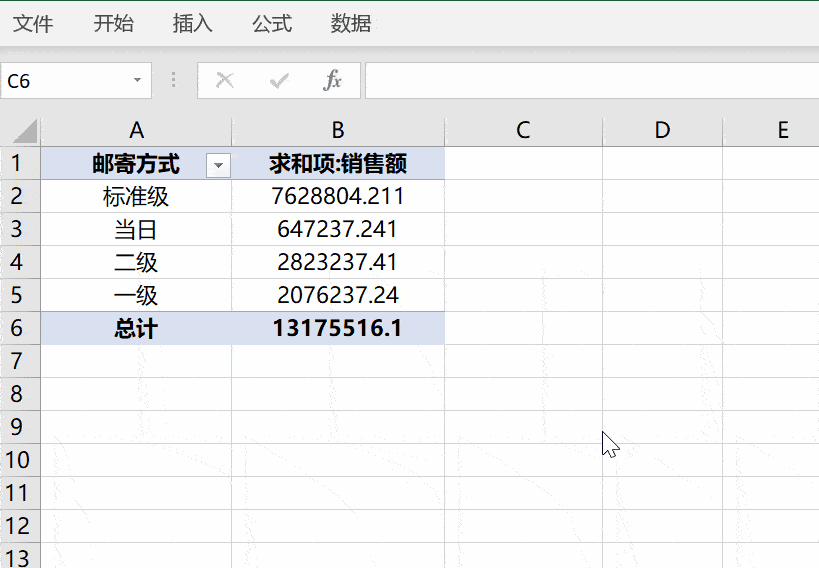Open the 邮寄方式 filter dropdown
Viewport: 819px width, 568px height.
[218, 166]
